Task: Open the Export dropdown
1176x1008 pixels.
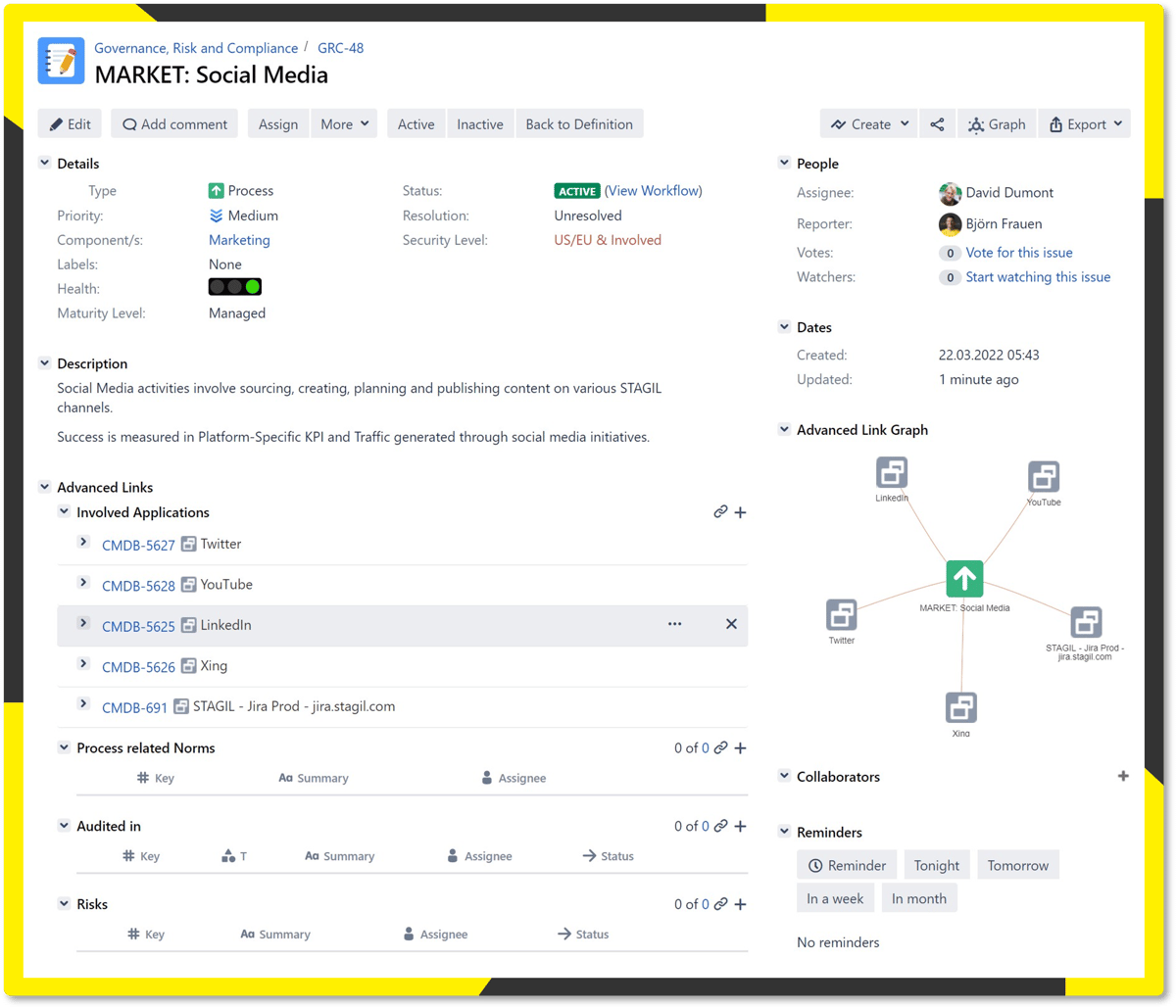Action: [x=1084, y=124]
